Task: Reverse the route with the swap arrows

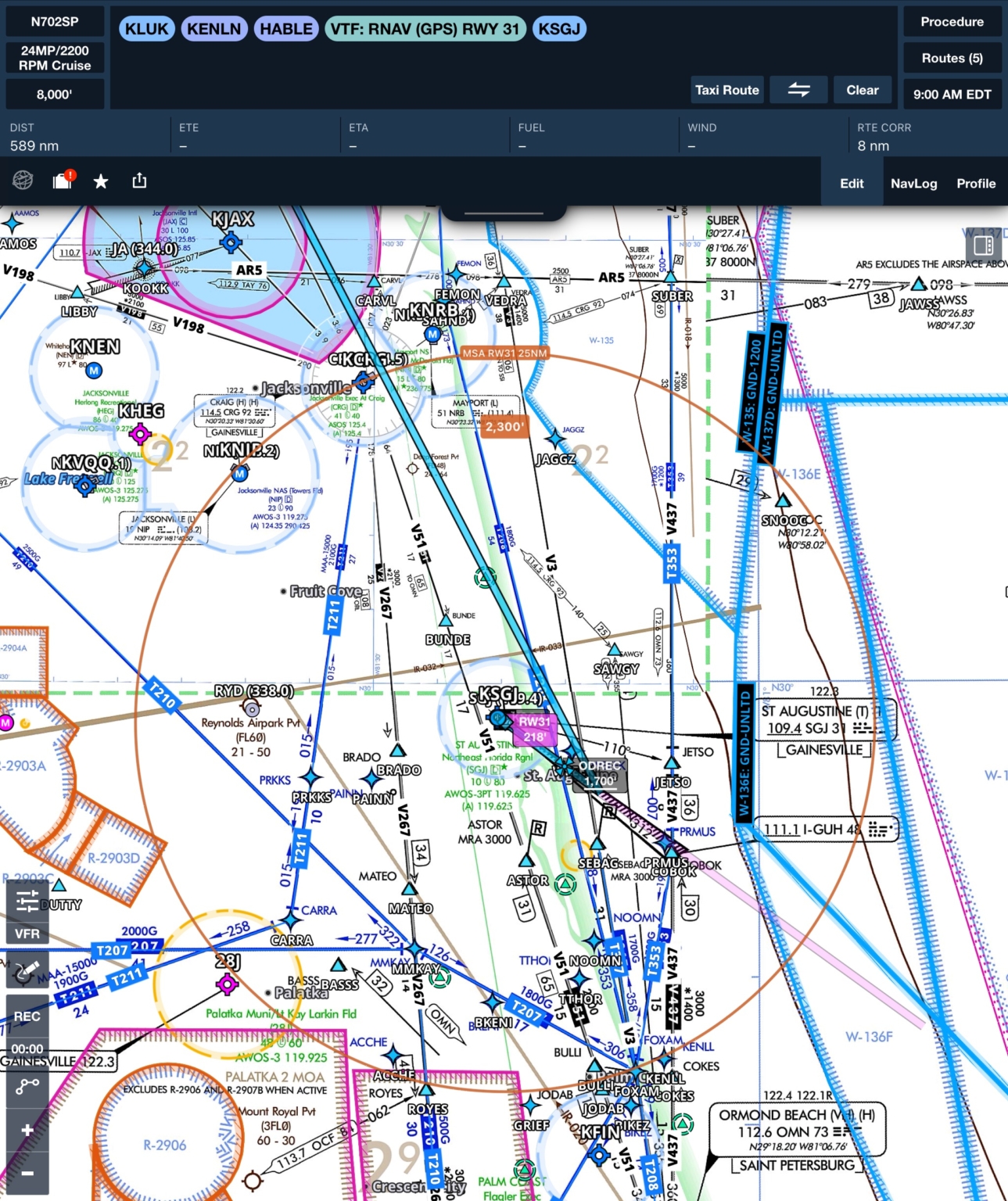Action: [x=799, y=89]
